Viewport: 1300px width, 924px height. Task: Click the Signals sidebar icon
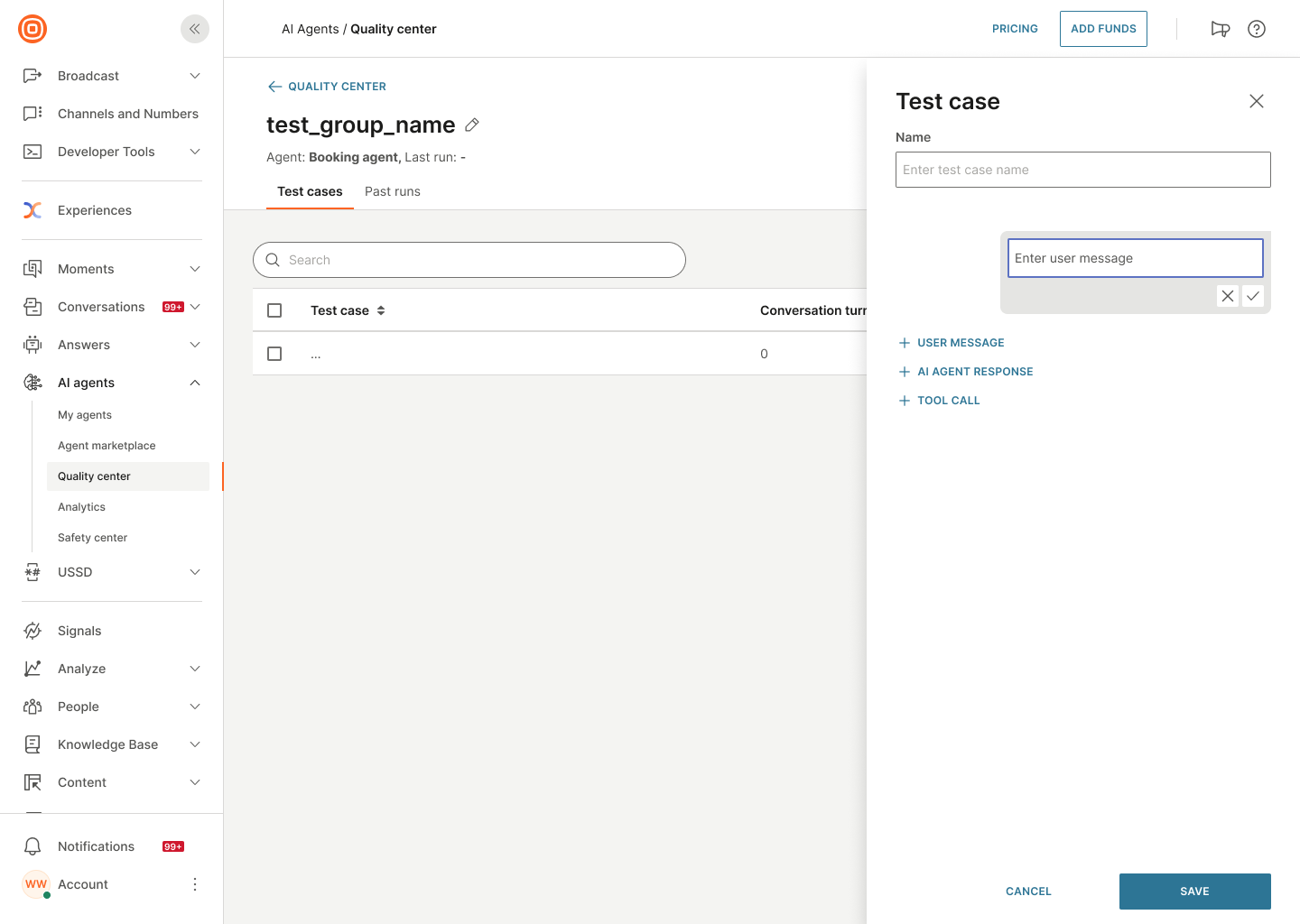tap(32, 630)
